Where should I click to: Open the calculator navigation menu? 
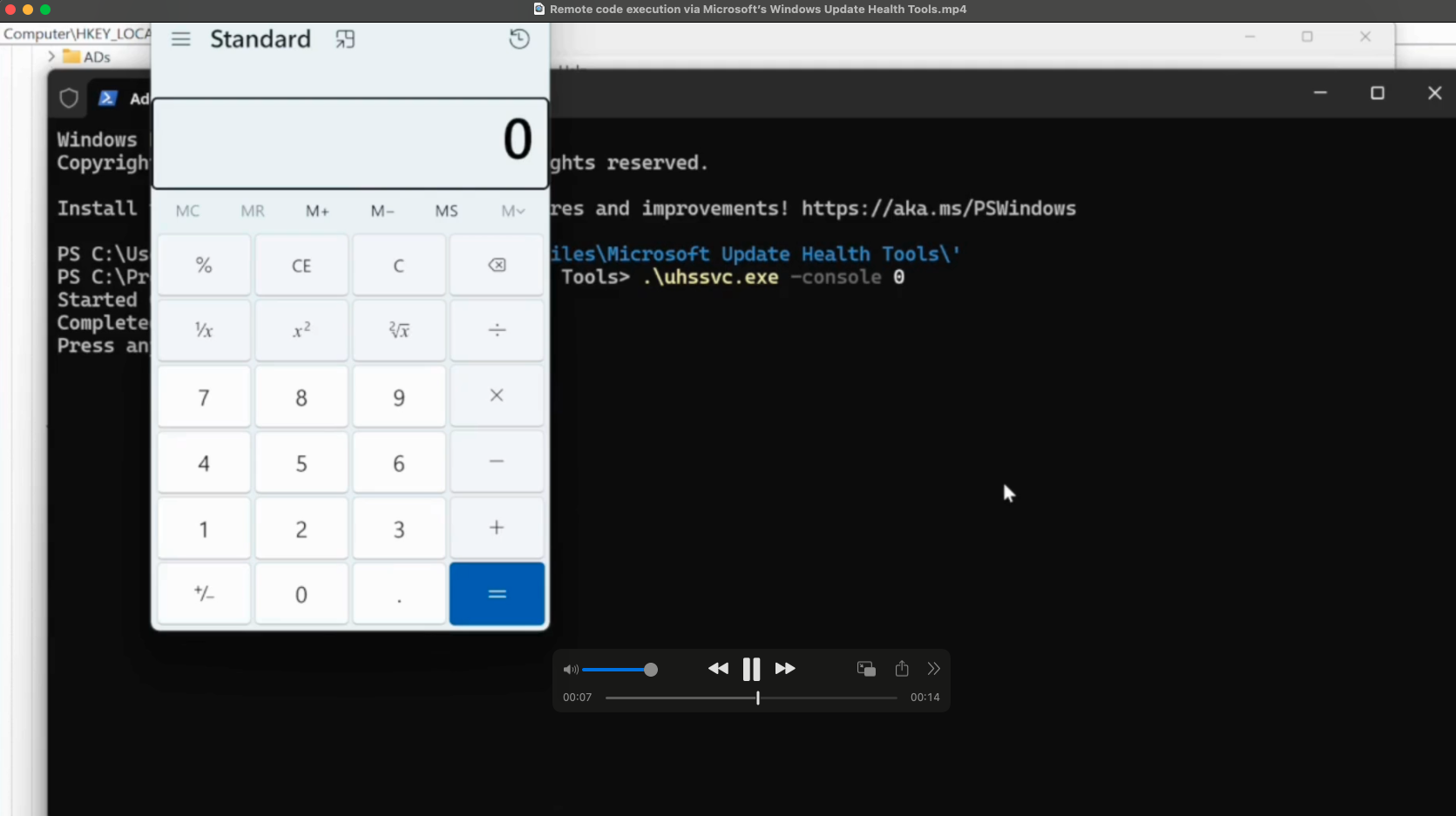(x=180, y=38)
